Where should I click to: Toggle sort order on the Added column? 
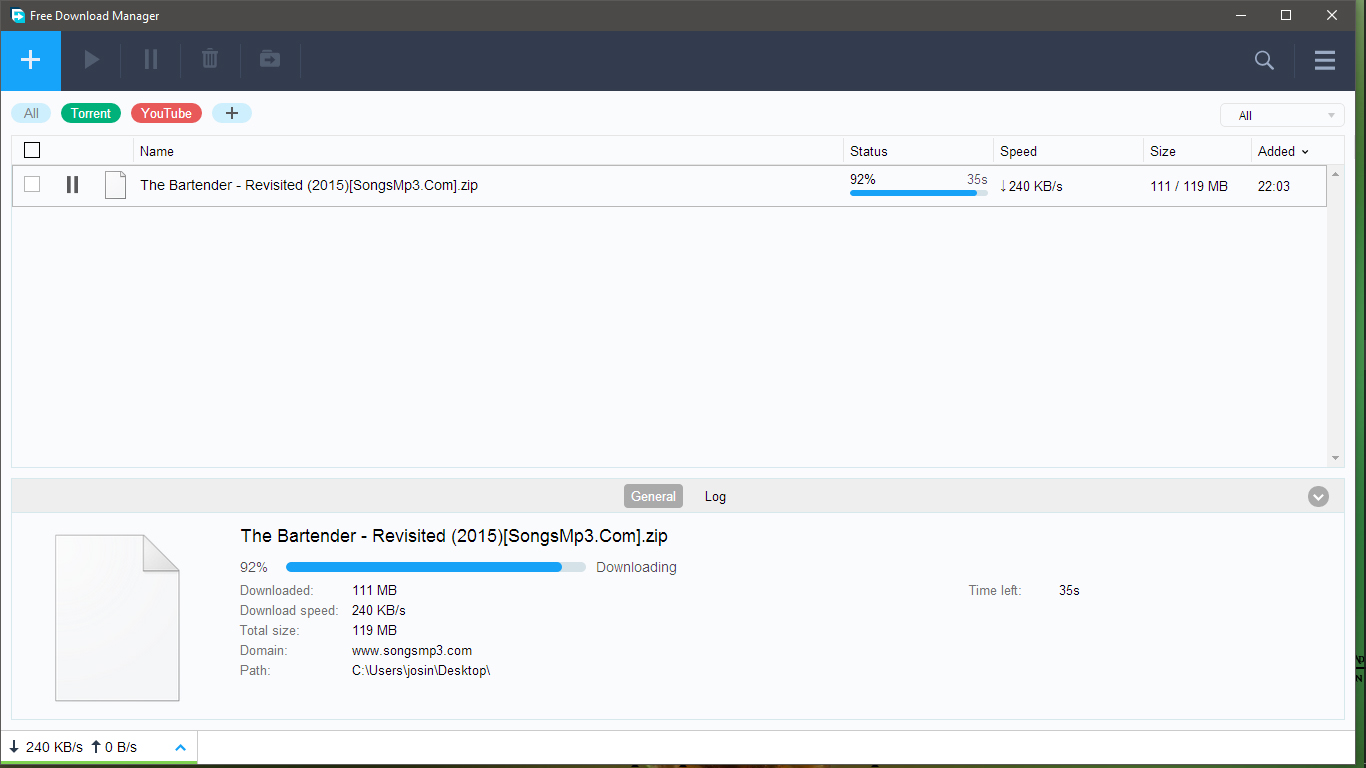1283,151
